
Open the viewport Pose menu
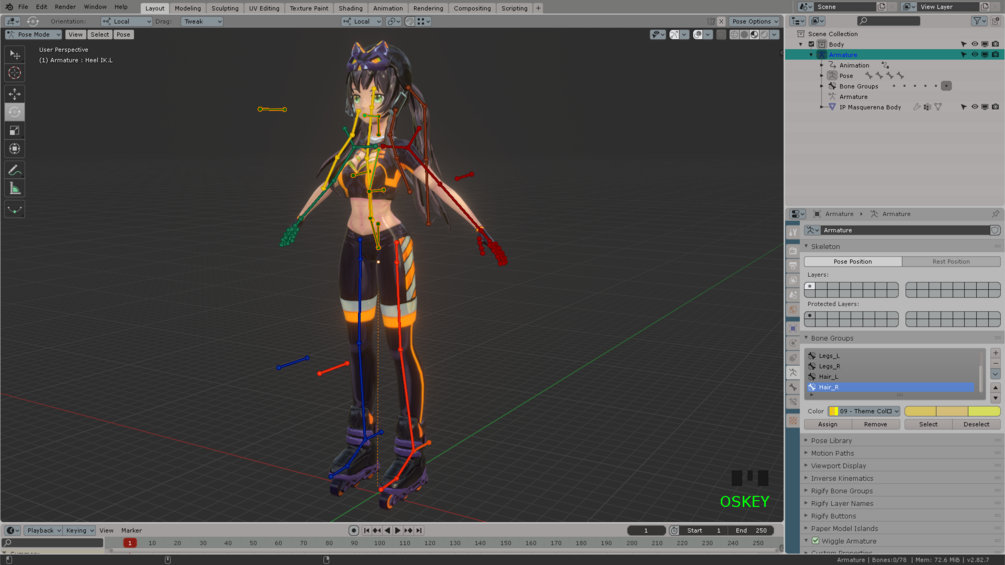[x=123, y=35]
